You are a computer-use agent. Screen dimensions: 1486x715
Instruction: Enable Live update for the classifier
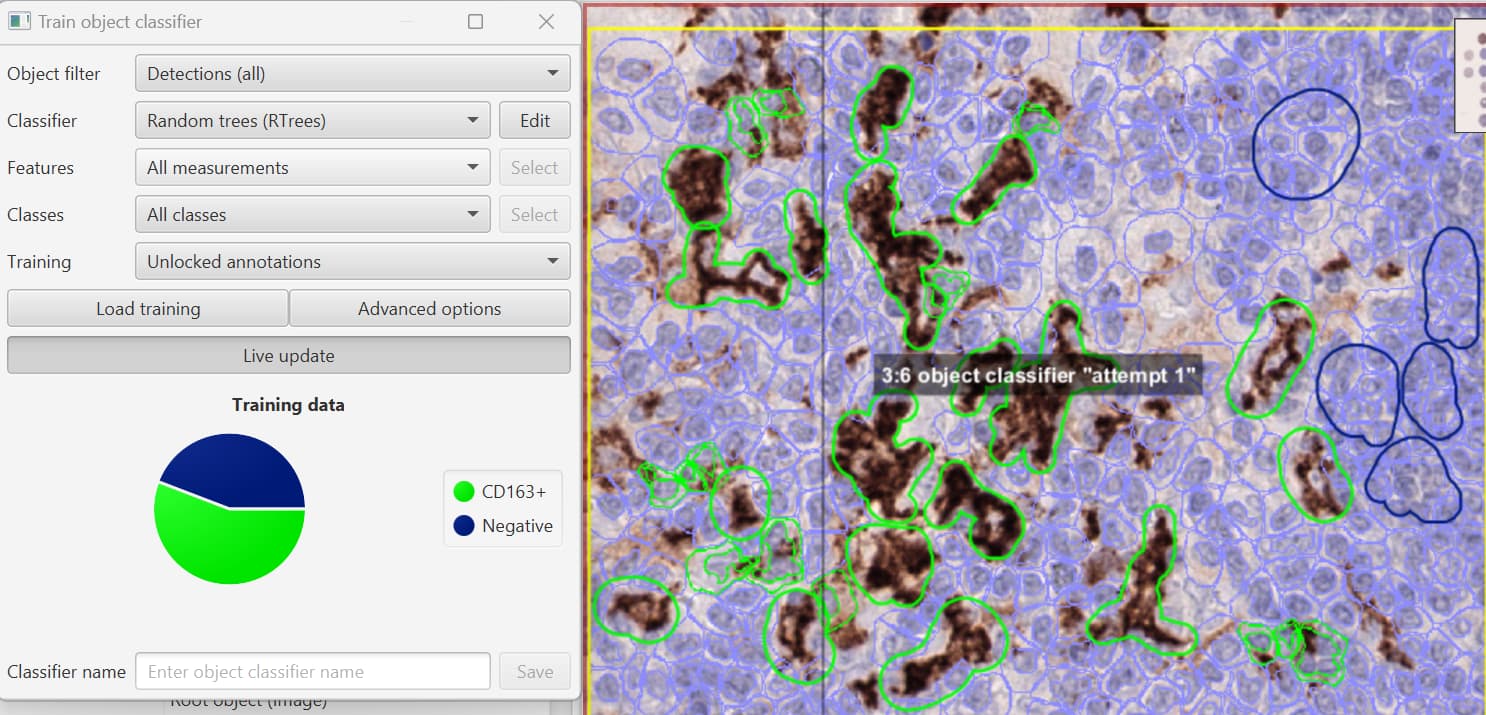[288, 355]
